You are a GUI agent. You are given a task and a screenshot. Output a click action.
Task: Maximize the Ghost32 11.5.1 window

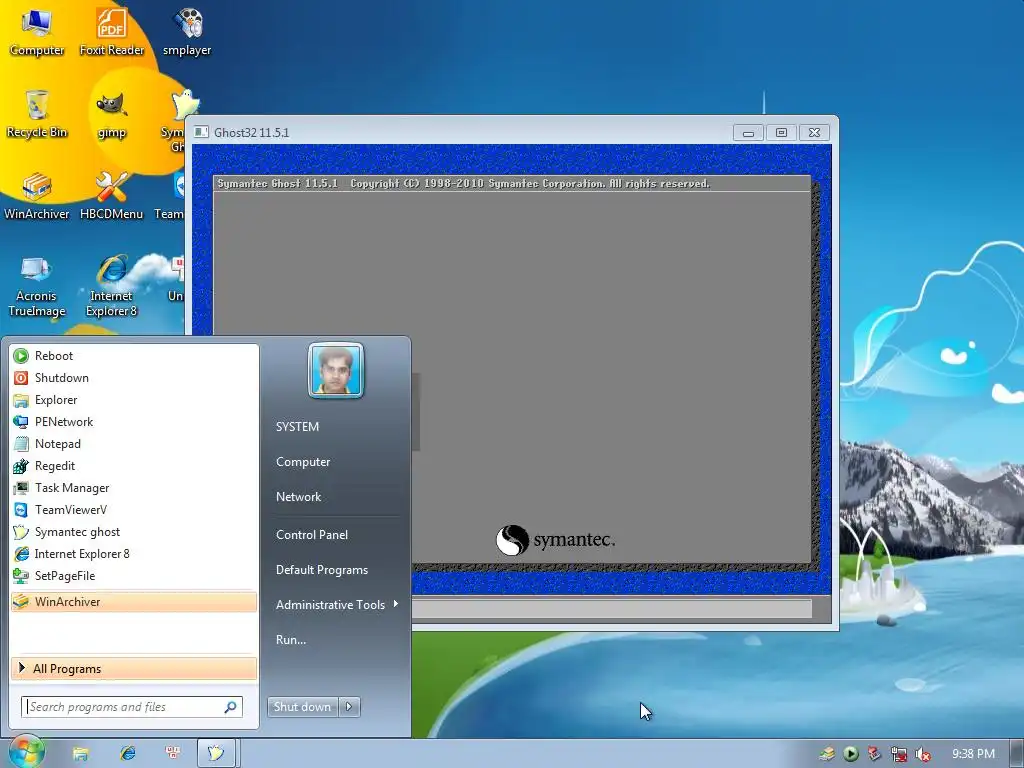(x=781, y=133)
